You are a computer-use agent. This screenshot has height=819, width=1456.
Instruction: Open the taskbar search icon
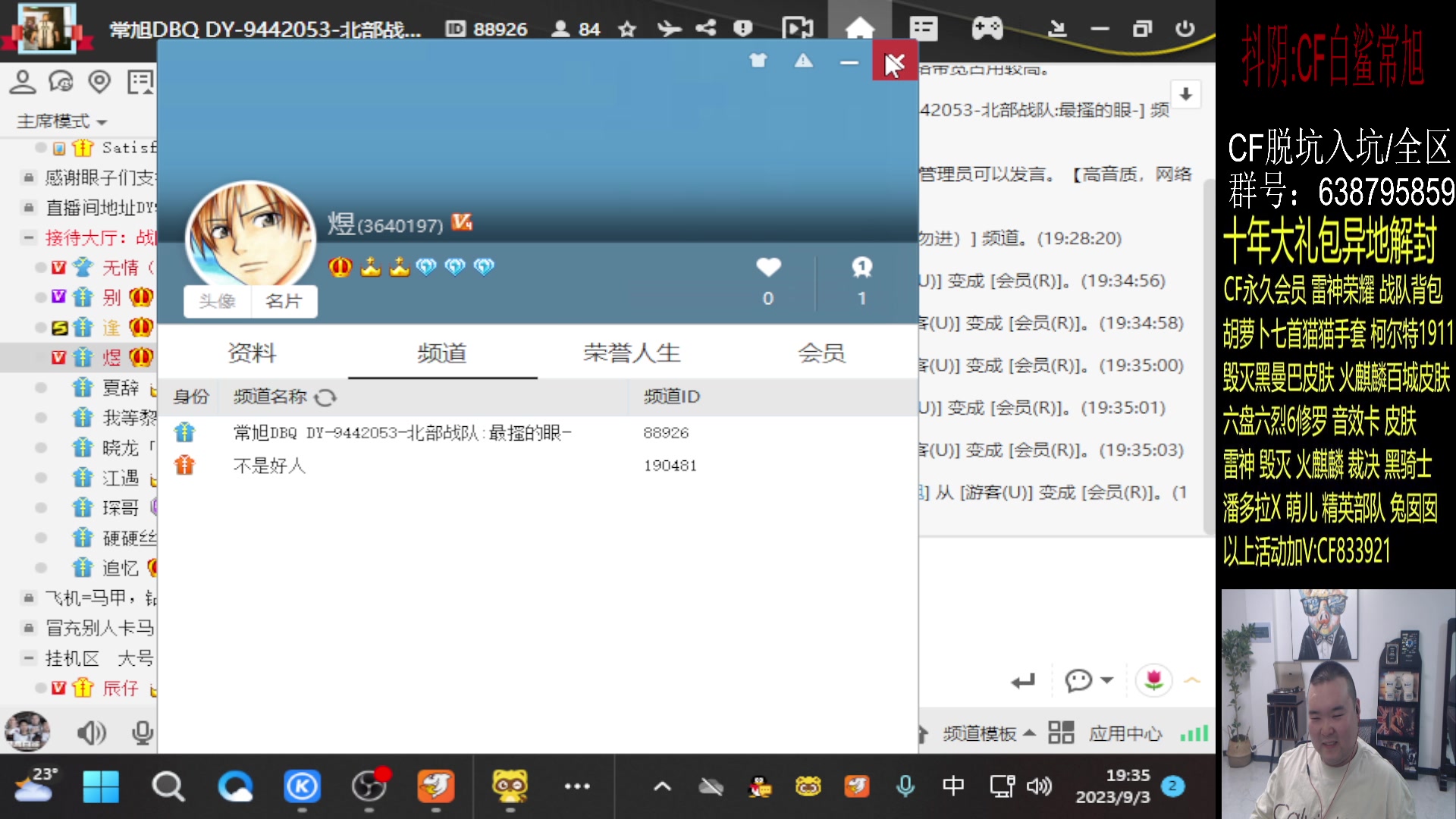[168, 786]
